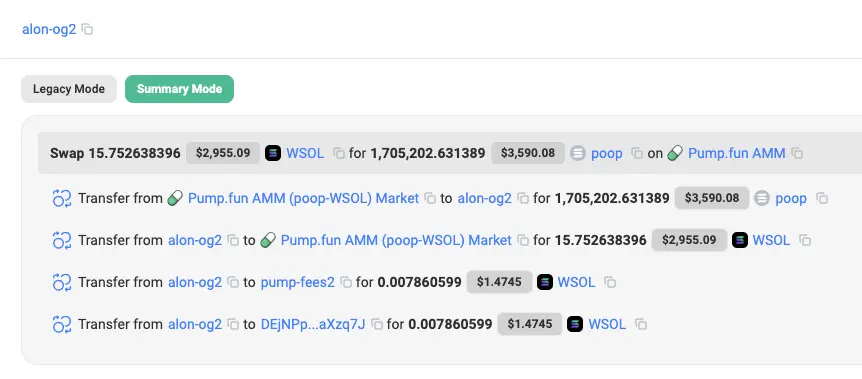Screen dimensions: 862x379
Task: Open Pump.fun AMM link in Swap row
Action: click(737, 153)
